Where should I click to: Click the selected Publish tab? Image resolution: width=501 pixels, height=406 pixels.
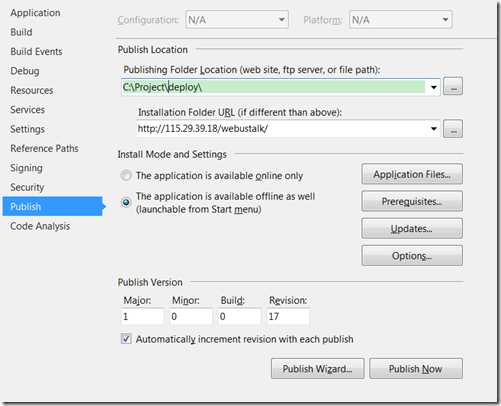coord(53,206)
